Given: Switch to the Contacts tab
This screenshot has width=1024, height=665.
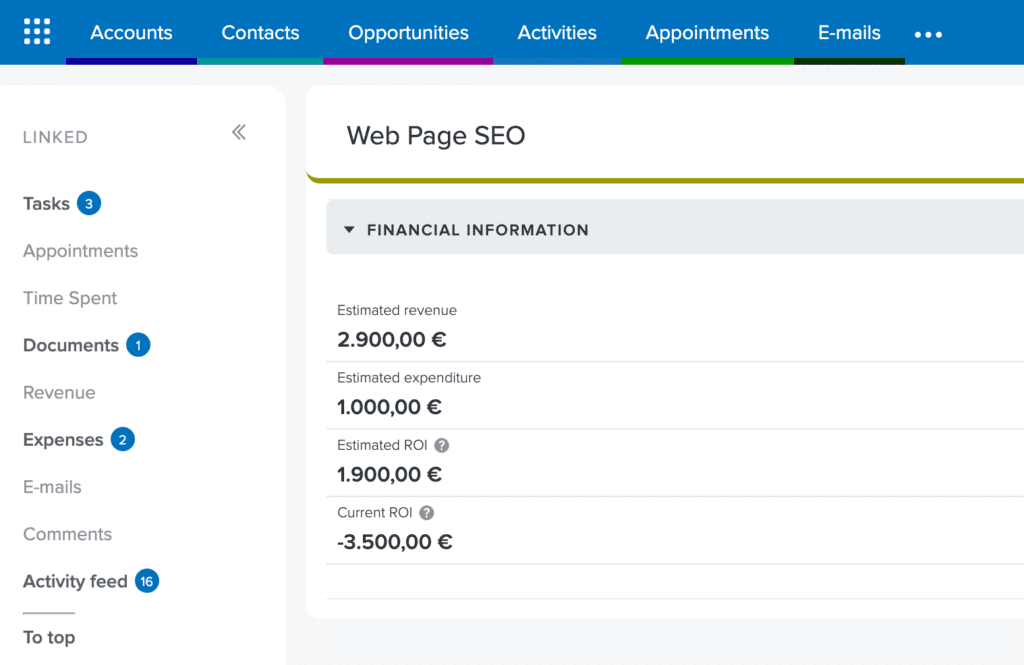Looking at the screenshot, I should pyautogui.click(x=260, y=32).
